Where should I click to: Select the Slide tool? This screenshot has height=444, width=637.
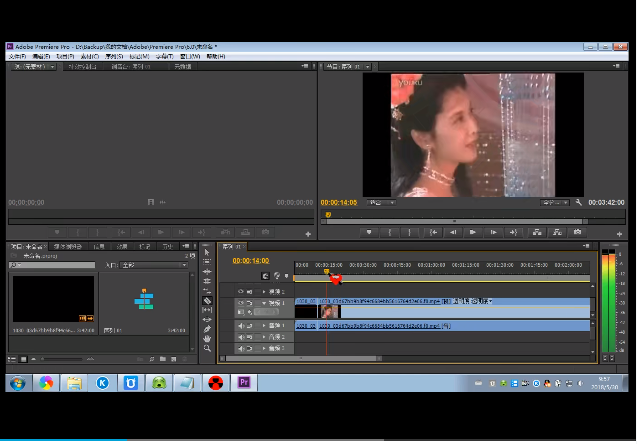coord(207,319)
